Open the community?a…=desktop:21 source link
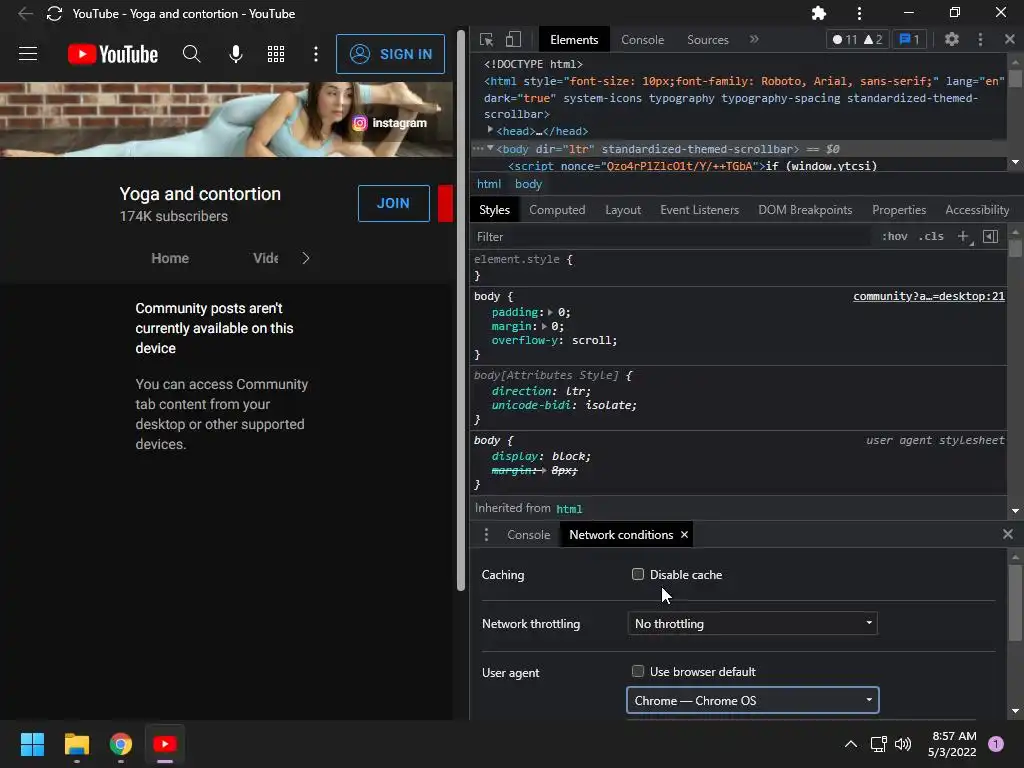This screenshot has height=768, width=1024. 929,296
